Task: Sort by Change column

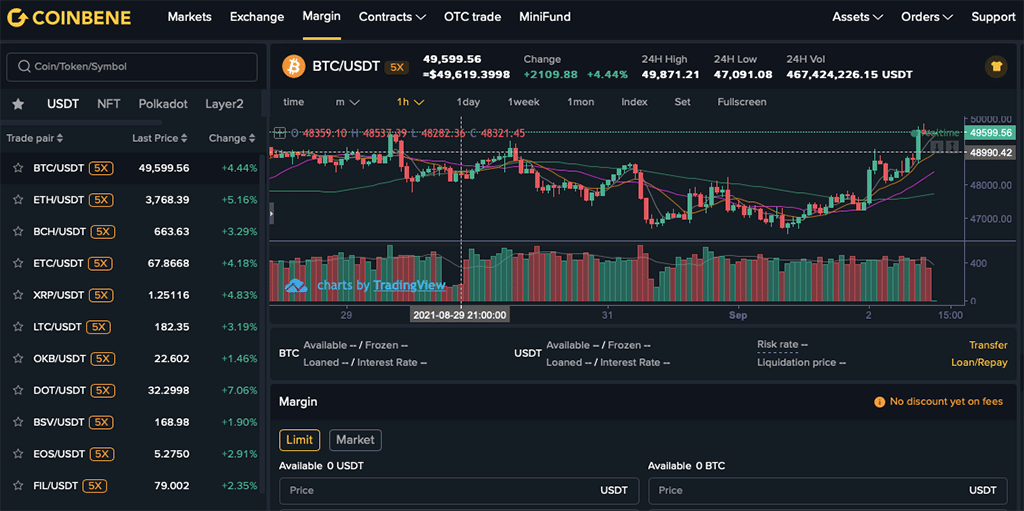Action: [232, 139]
